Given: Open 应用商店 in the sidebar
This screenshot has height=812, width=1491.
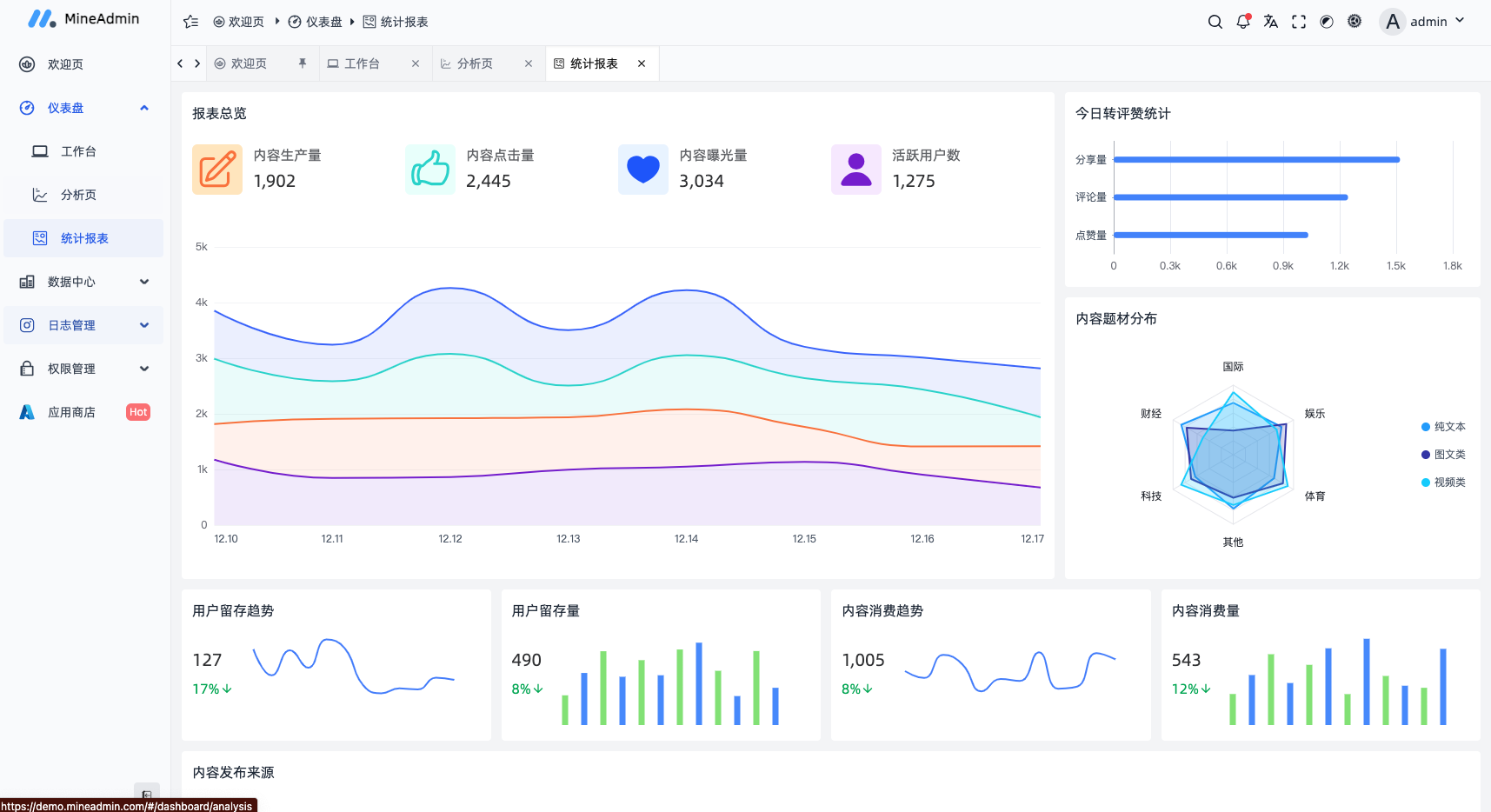Looking at the screenshot, I should [72, 411].
